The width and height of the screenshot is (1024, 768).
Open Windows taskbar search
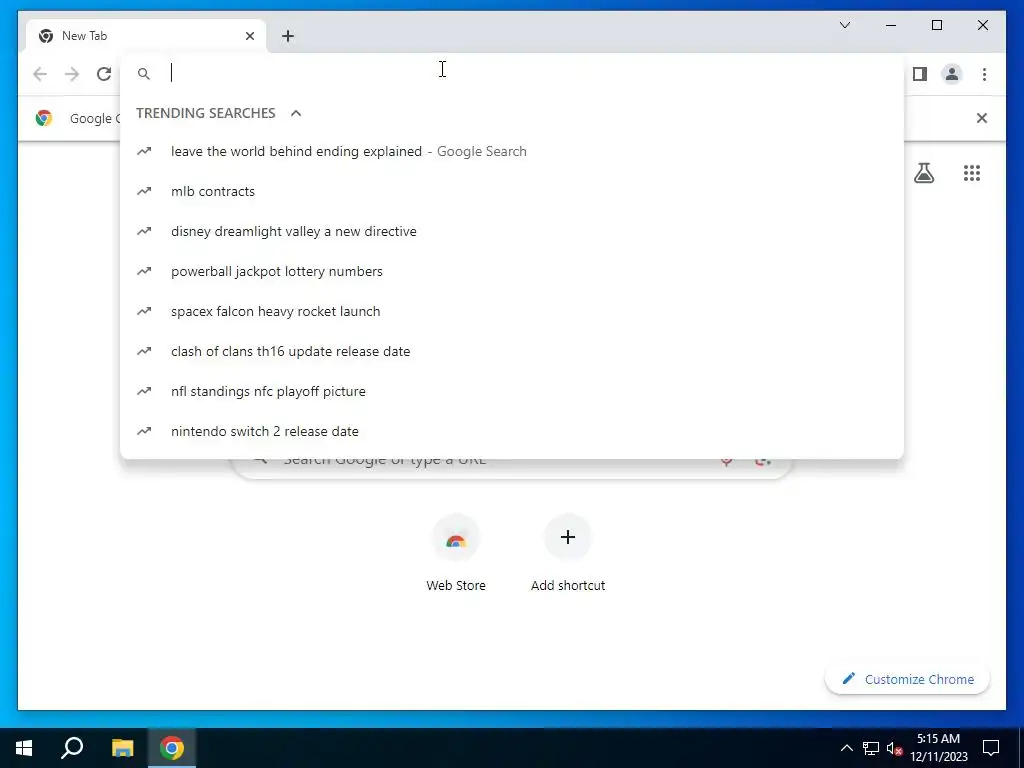click(72, 748)
